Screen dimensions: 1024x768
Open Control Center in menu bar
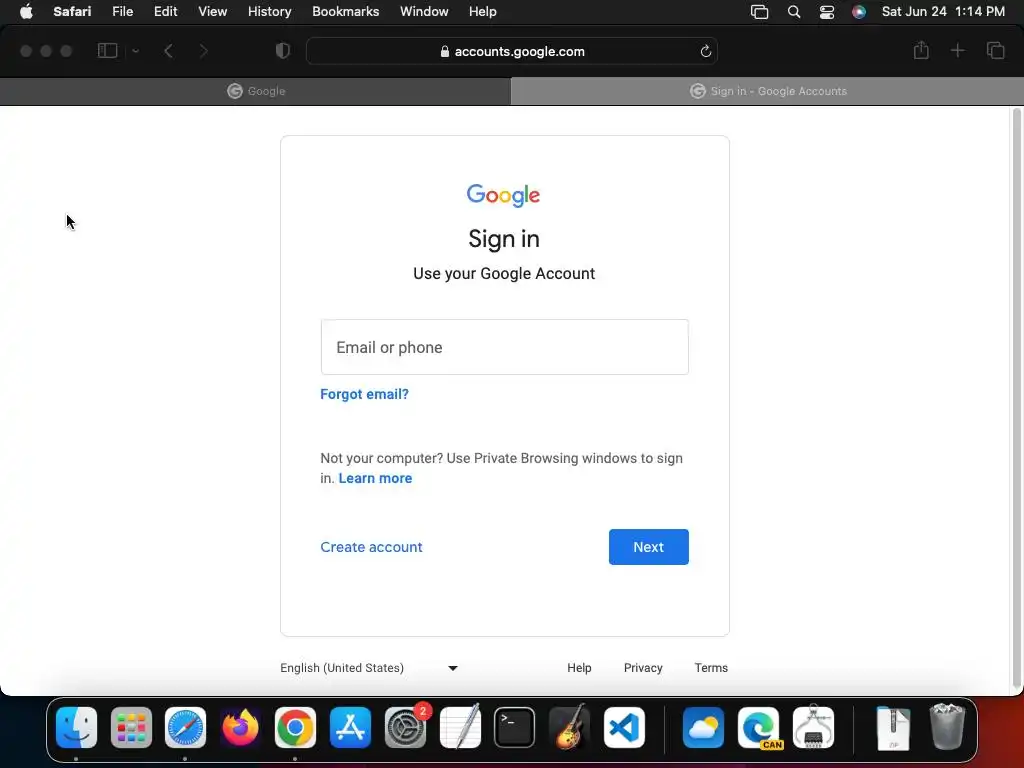827,12
